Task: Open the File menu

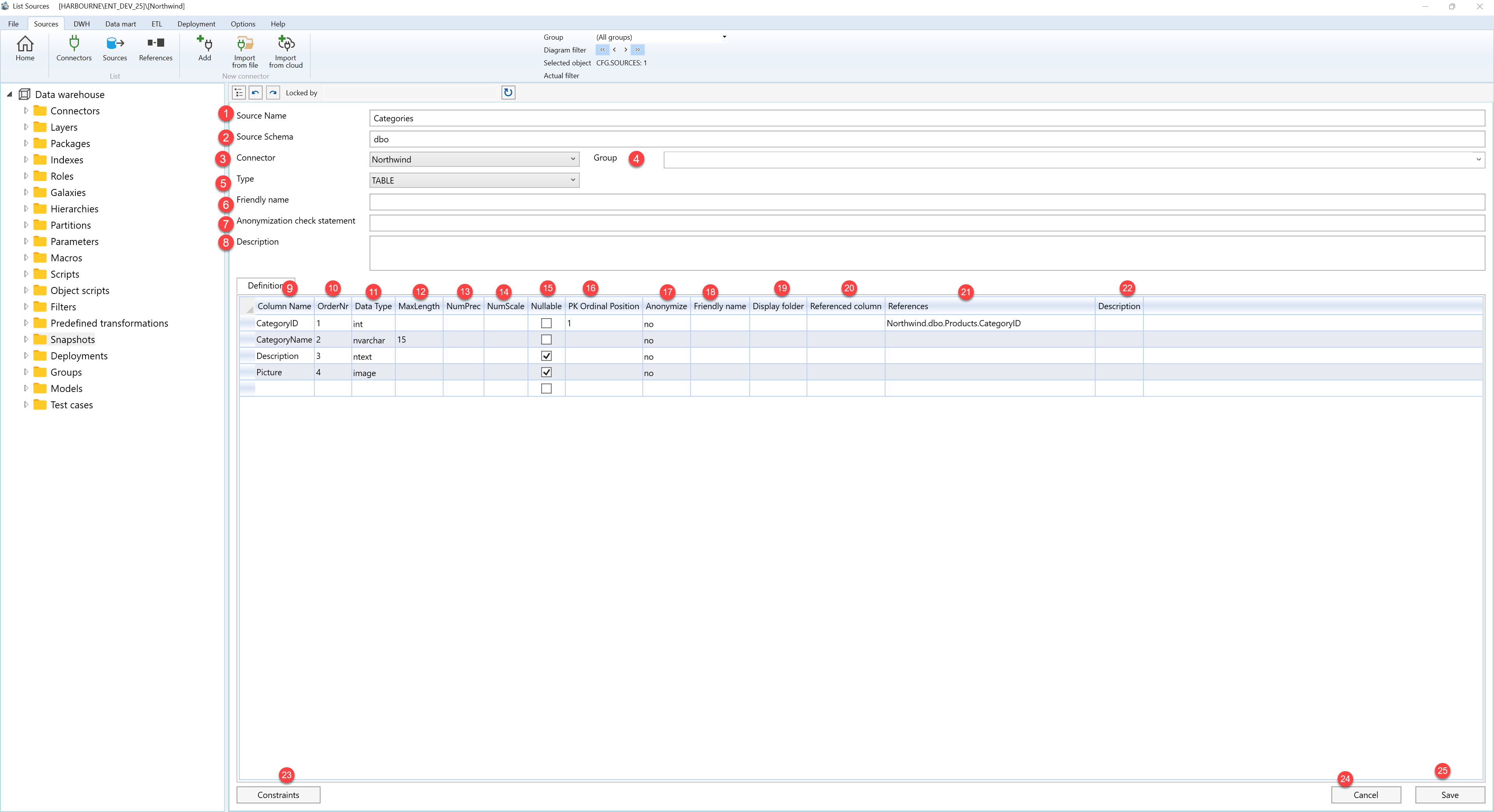Action: tap(13, 24)
